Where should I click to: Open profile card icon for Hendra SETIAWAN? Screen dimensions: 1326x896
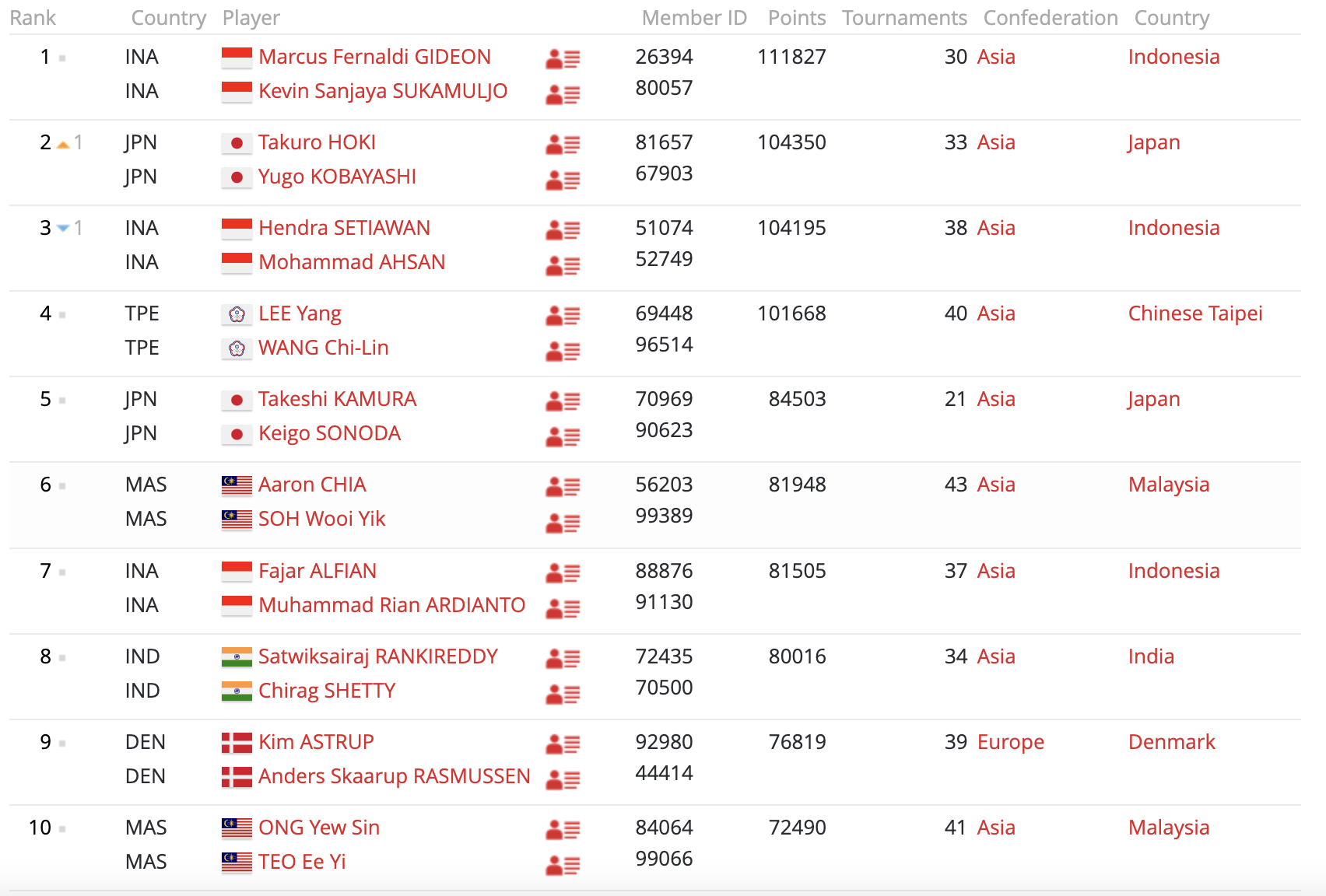click(x=563, y=229)
